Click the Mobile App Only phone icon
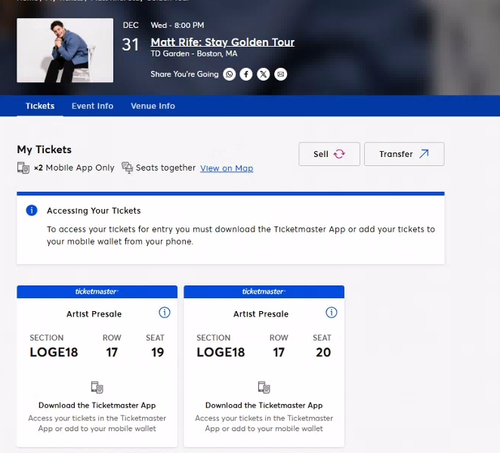The height and width of the screenshot is (453, 500). [x=23, y=168]
